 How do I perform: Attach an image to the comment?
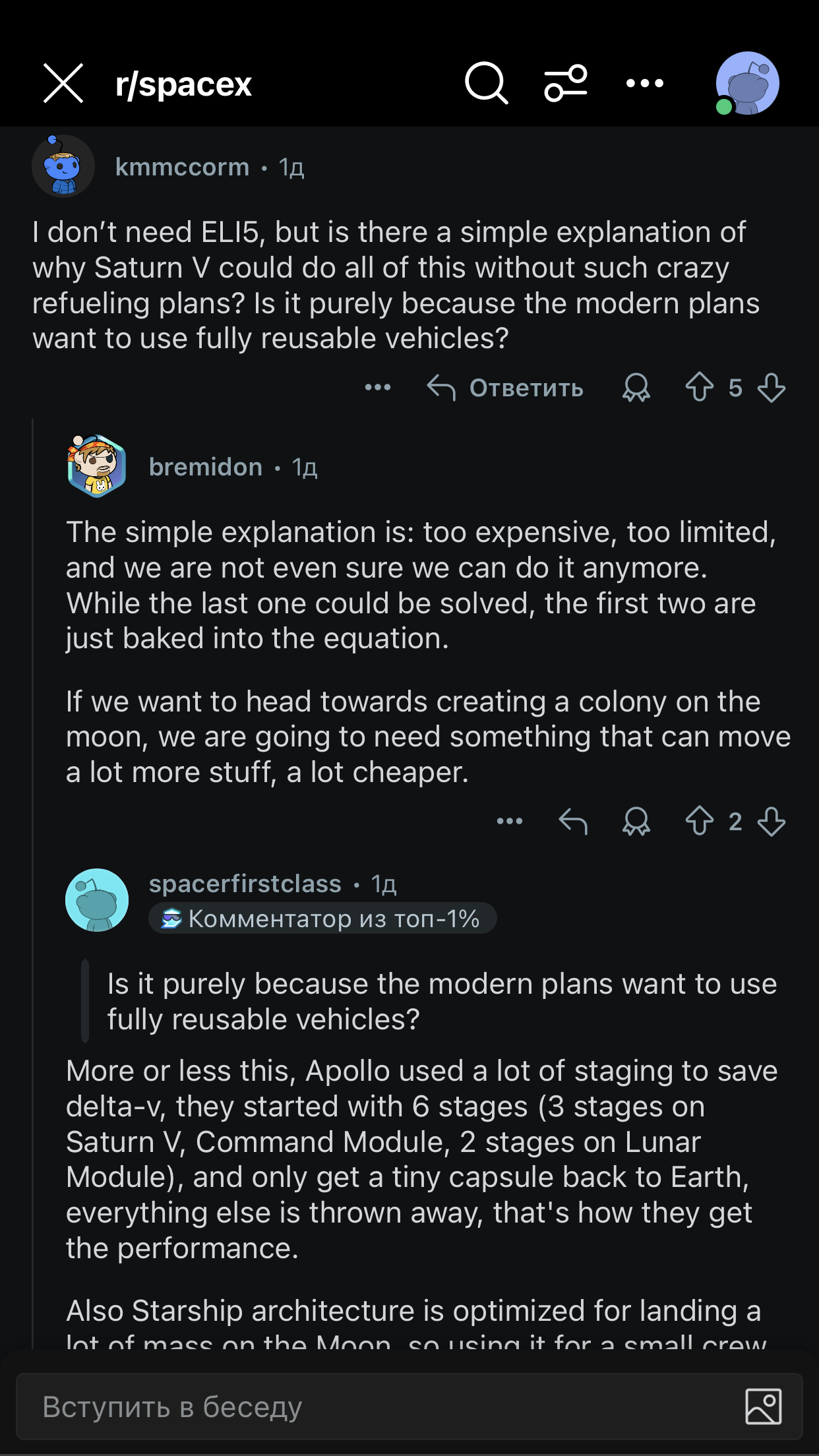point(763,1407)
